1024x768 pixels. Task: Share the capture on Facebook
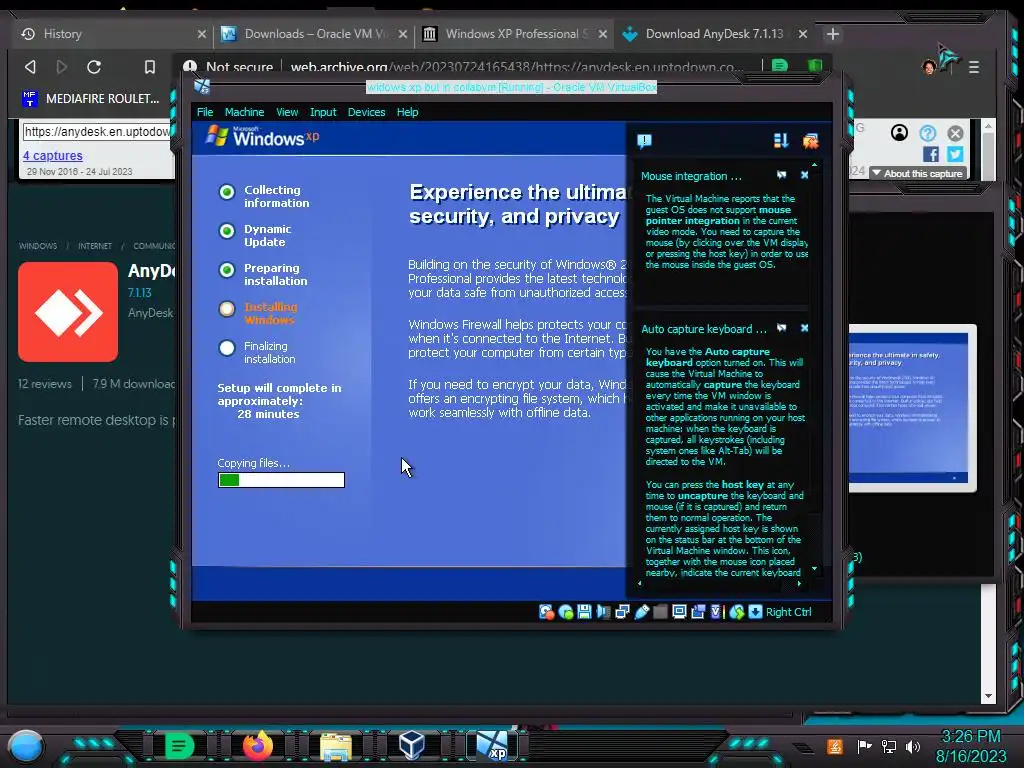pyautogui.click(x=931, y=154)
